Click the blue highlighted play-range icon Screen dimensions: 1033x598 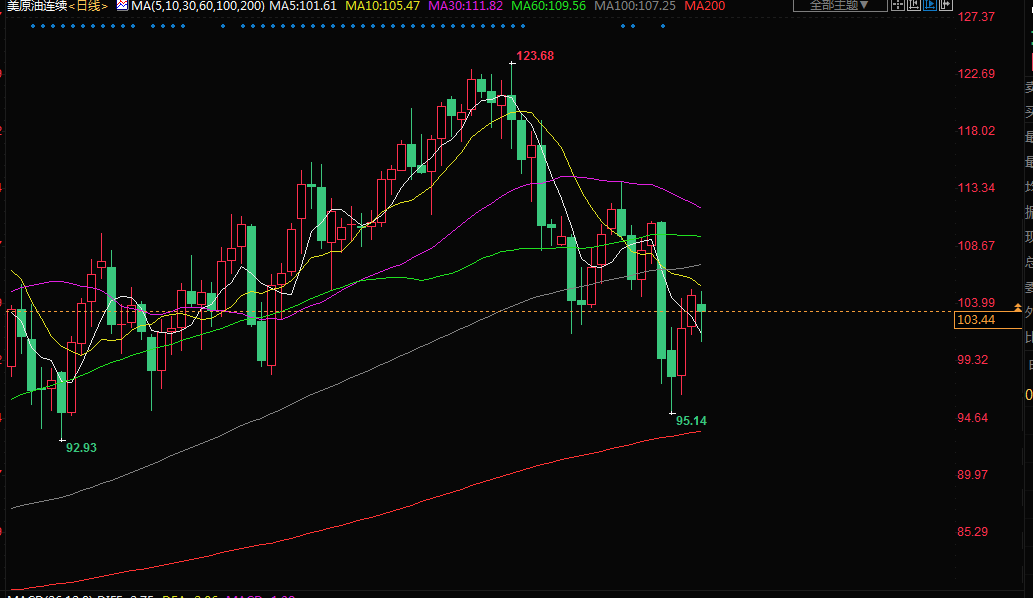[930, 5]
